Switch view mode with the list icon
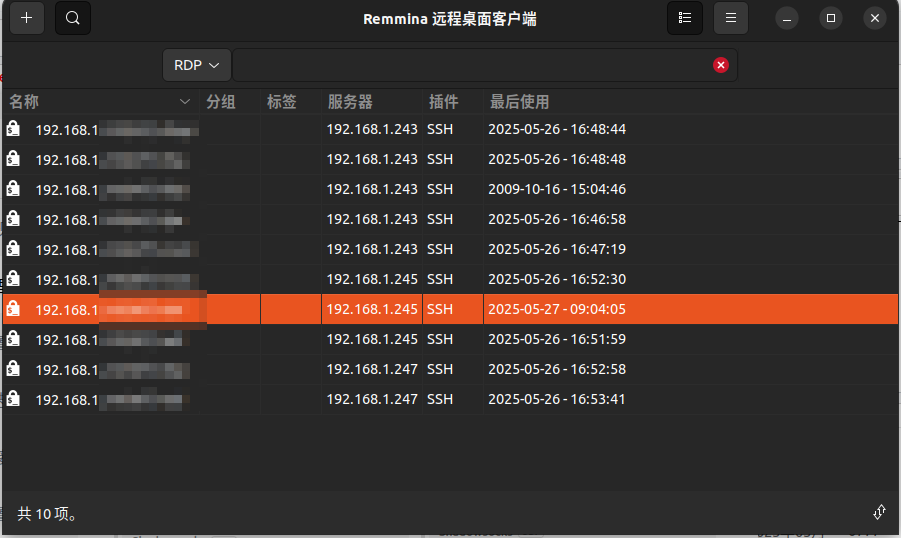The height and width of the screenshot is (538, 901). tap(684, 18)
